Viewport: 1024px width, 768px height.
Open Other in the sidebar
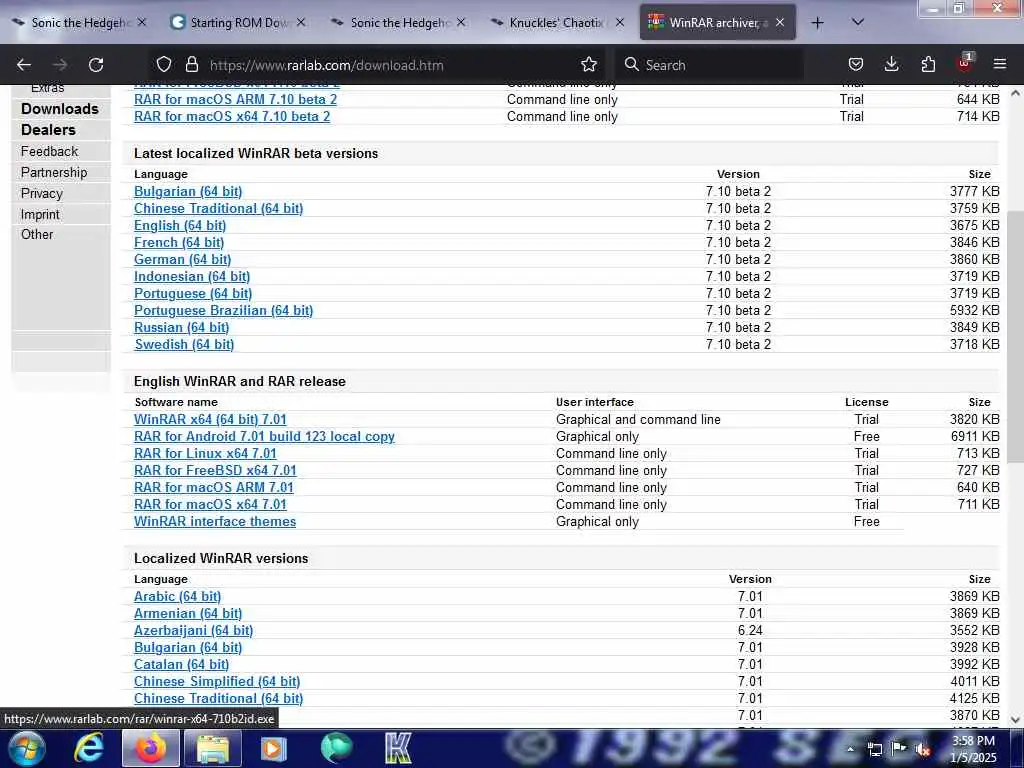click(x=37, y=234)
